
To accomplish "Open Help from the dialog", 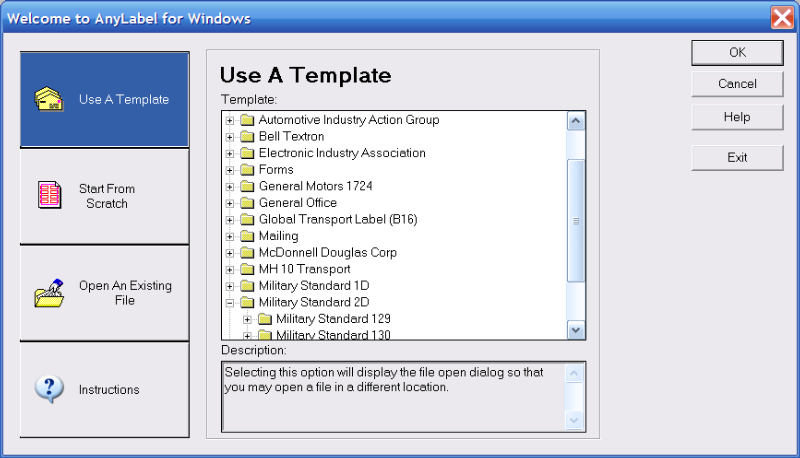I will [737, 117].
